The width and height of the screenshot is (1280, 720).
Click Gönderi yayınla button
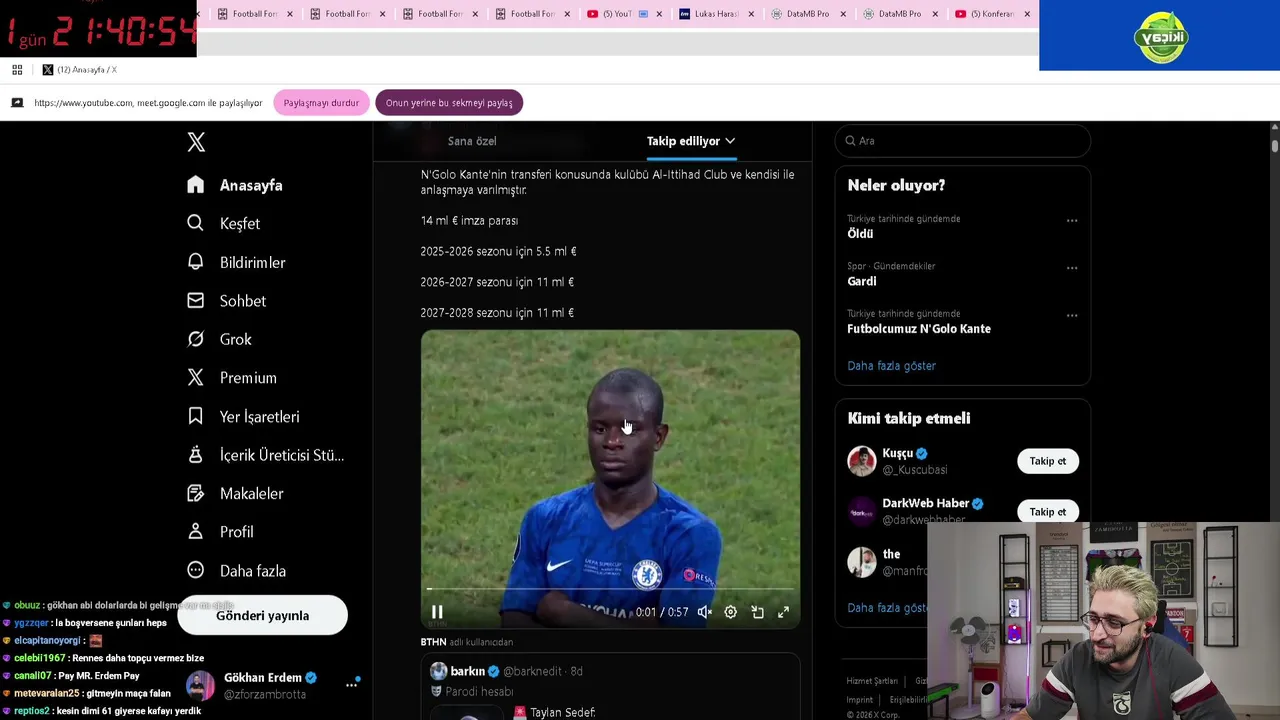[262, 615]
